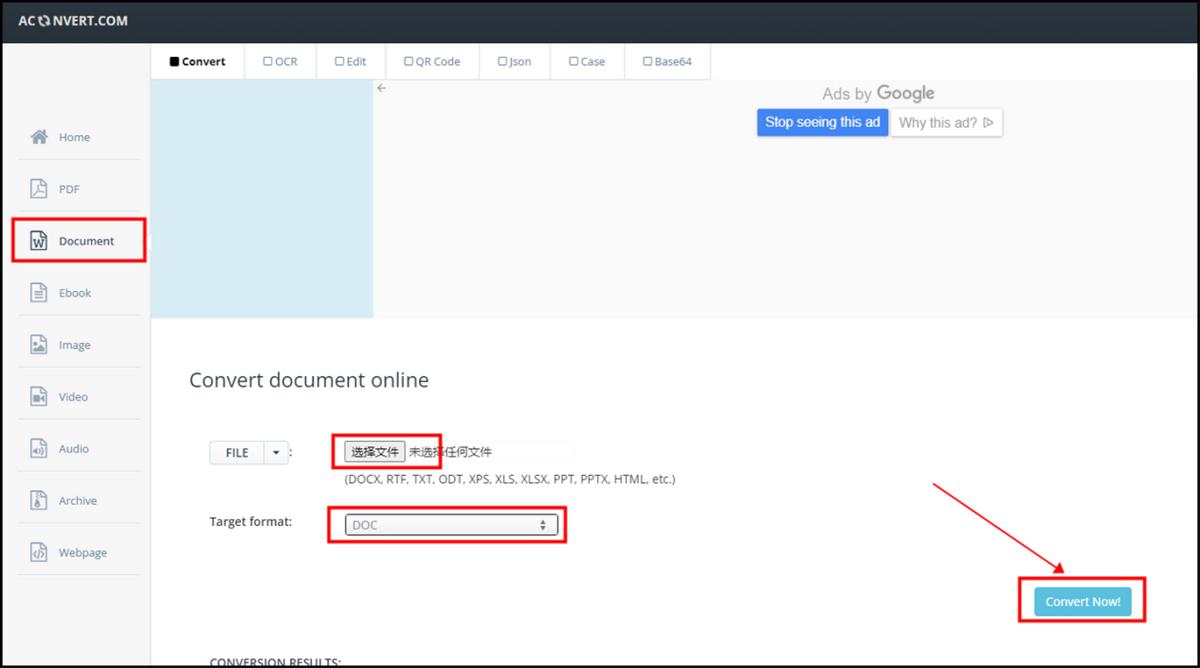
Task: Click the ad back arrow icon
Action: coord(381,88)
